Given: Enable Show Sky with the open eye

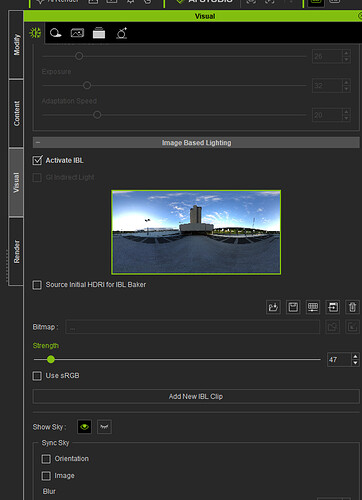Looking at the screenshot, I should [84, 427].
